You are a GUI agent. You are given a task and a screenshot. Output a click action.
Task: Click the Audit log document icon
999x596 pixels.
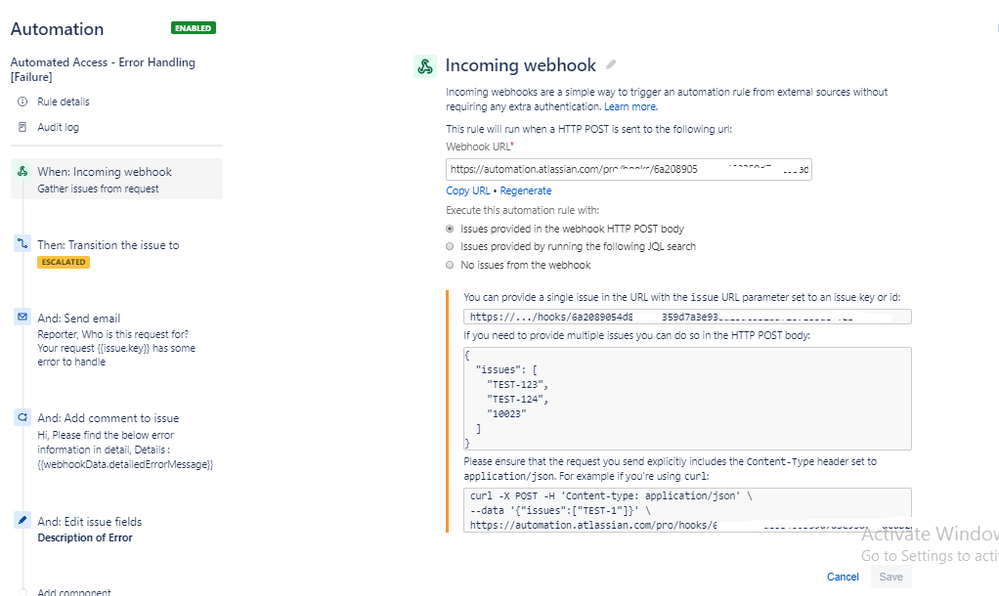22,127
